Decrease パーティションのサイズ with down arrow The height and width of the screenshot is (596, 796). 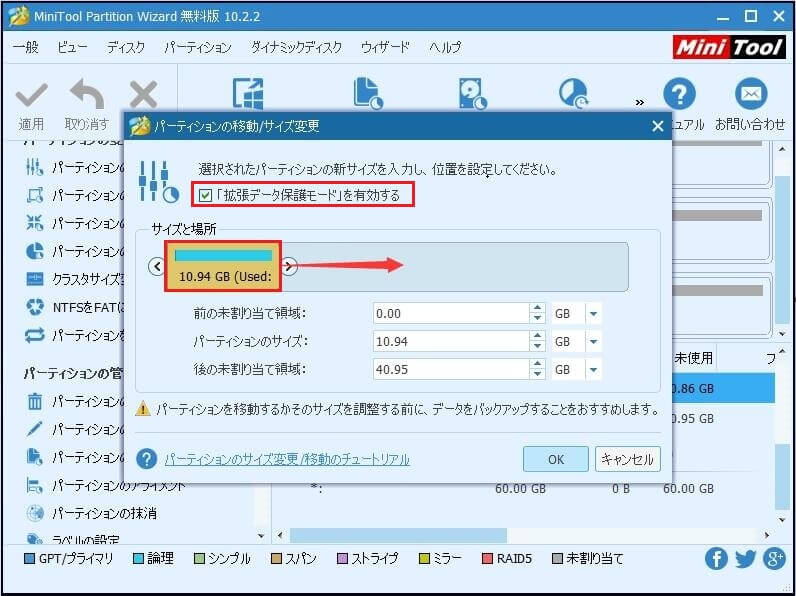(537, 347)
